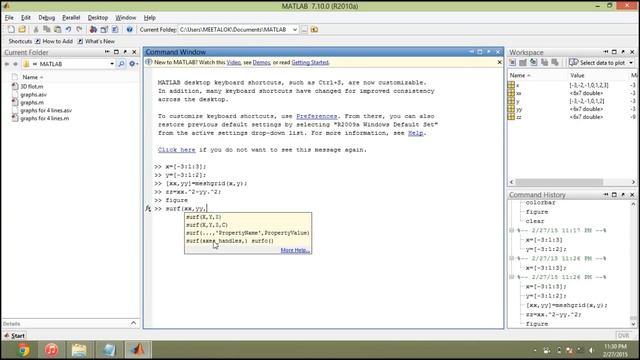The height and width of the screenshot is (360, 640).
Task: Expand the Details section chevron
Action: pyautogui.click(x=133, y=323)
